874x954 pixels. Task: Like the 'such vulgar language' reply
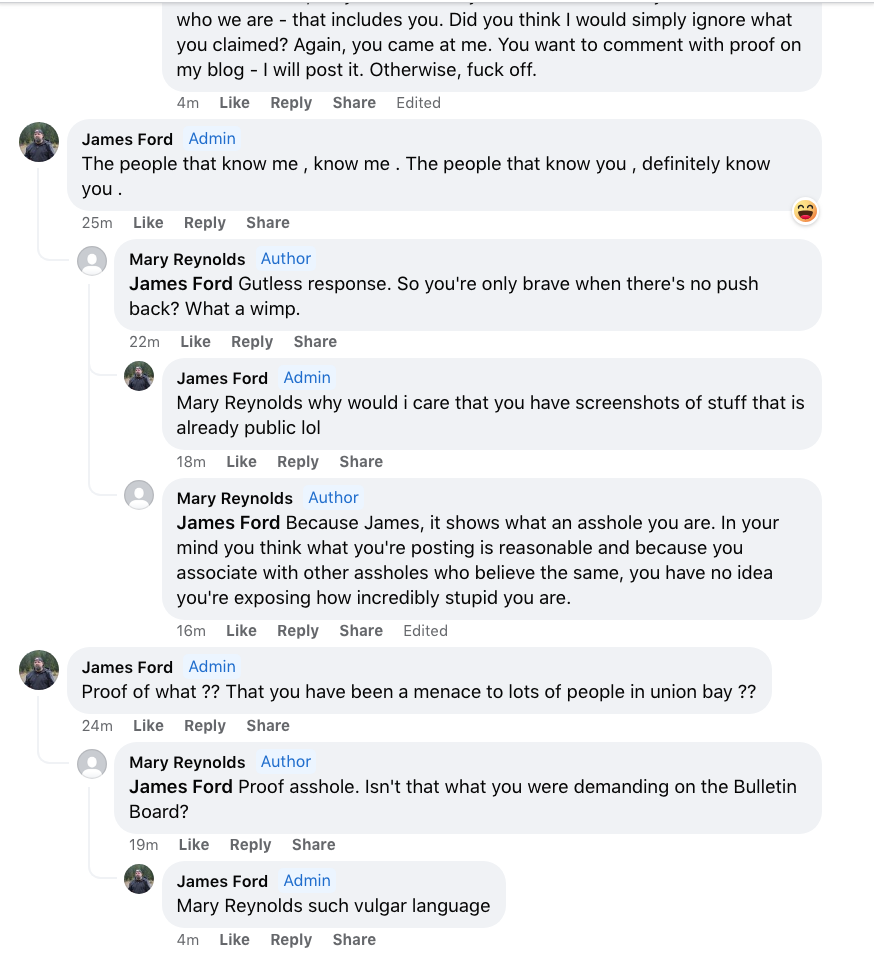click(234, 940)
